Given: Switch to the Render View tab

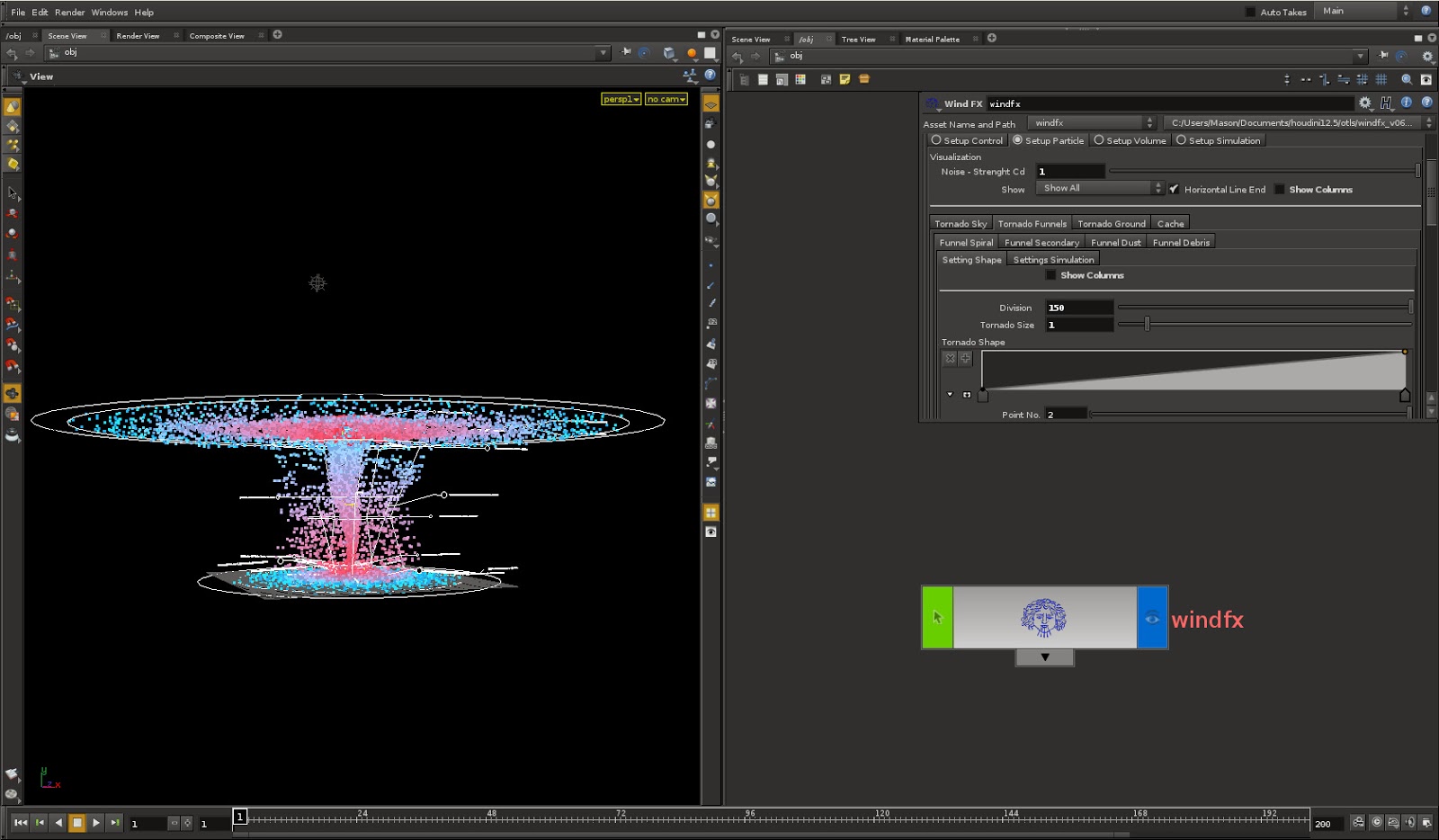Looking at the screenshot, I should coord(138,36).
